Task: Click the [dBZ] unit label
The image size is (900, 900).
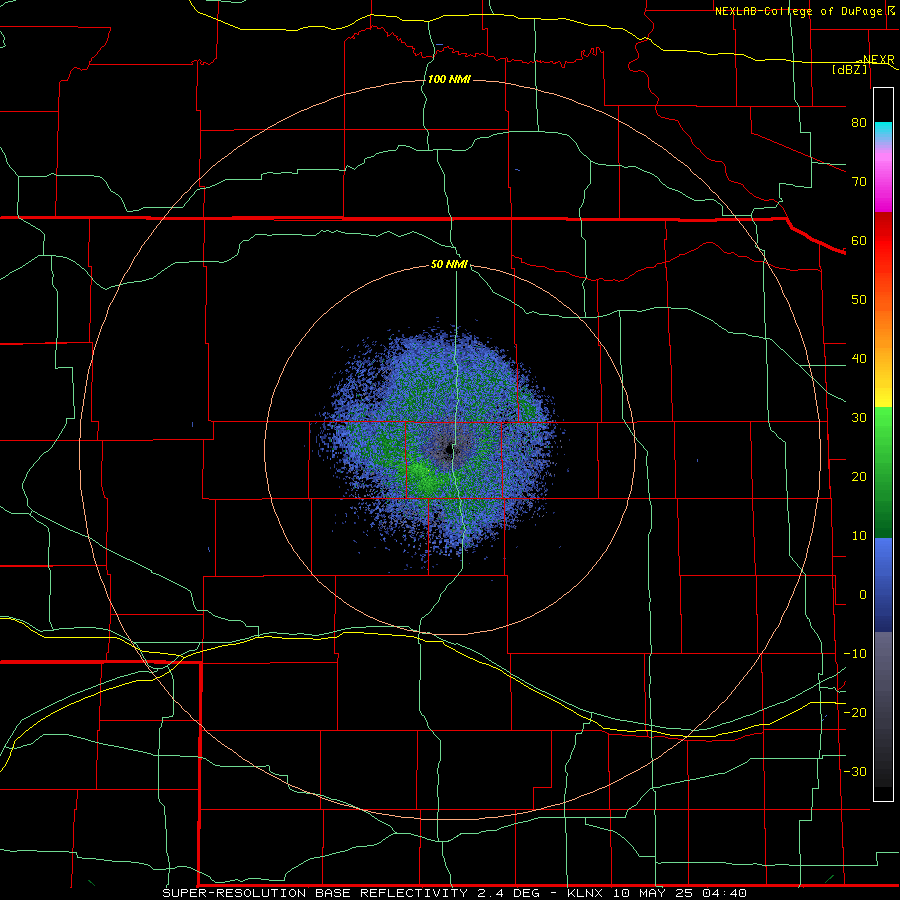Action: [849, 69]
